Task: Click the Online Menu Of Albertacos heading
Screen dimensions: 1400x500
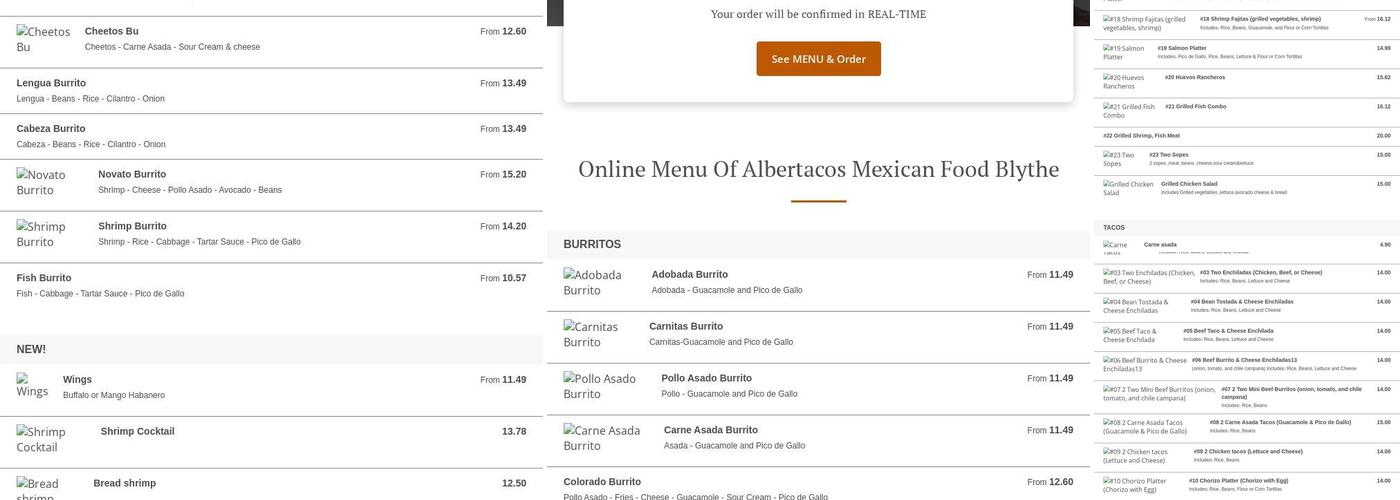Action: click(x=818, y=169)
